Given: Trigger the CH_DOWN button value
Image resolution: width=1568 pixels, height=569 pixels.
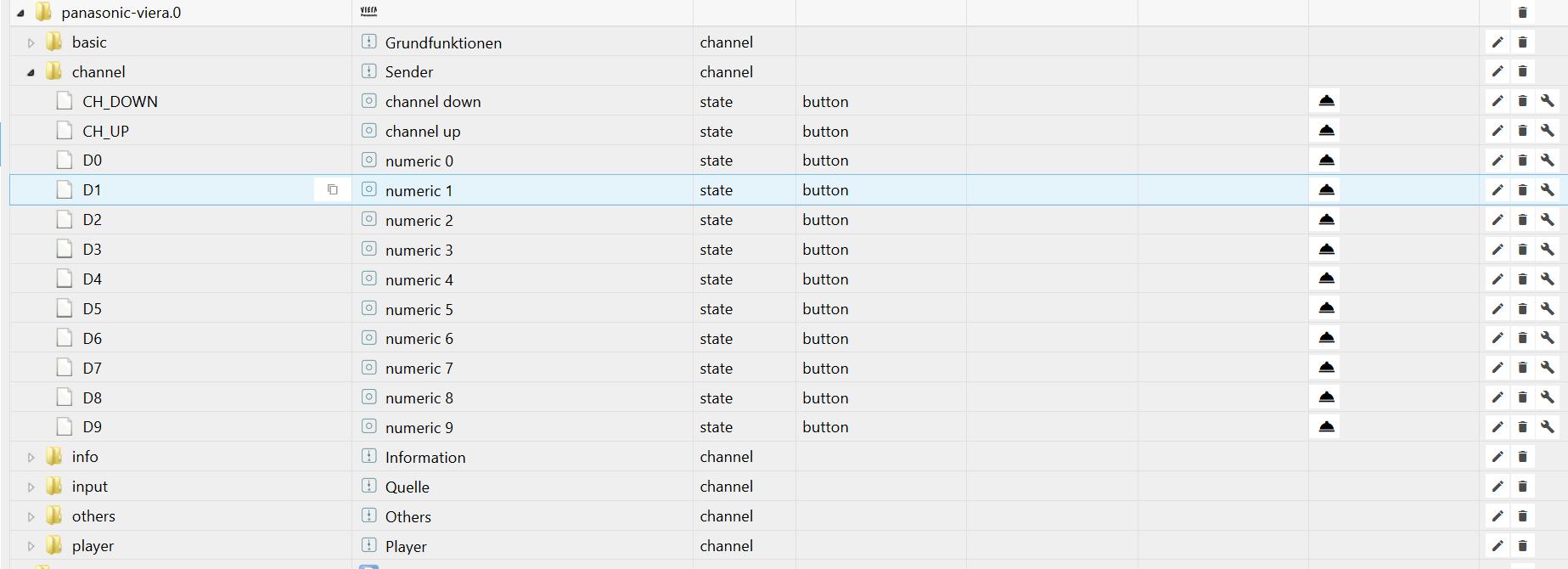Looking at the screenshot, I should [1327, 101].
